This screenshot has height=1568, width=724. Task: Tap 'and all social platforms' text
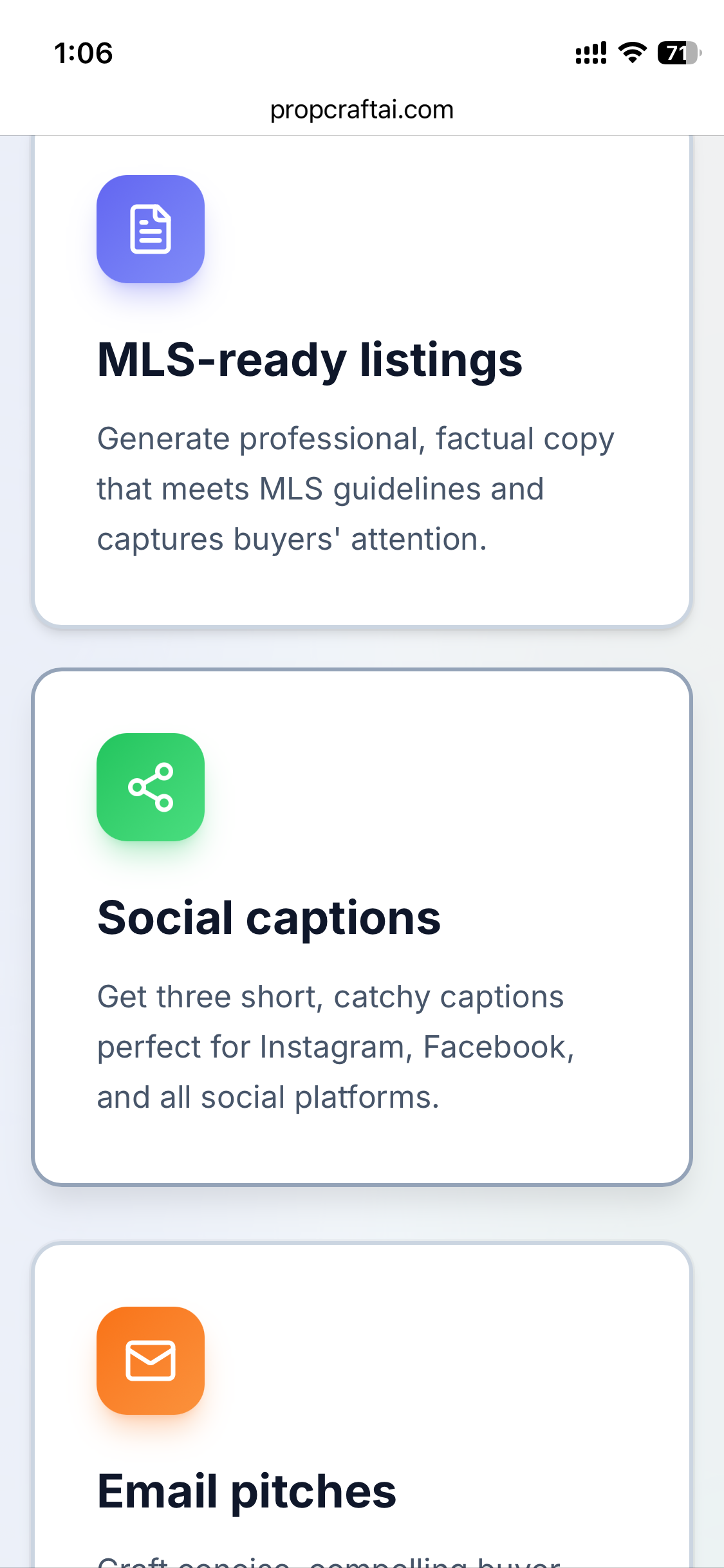[x=268, y=1097]
